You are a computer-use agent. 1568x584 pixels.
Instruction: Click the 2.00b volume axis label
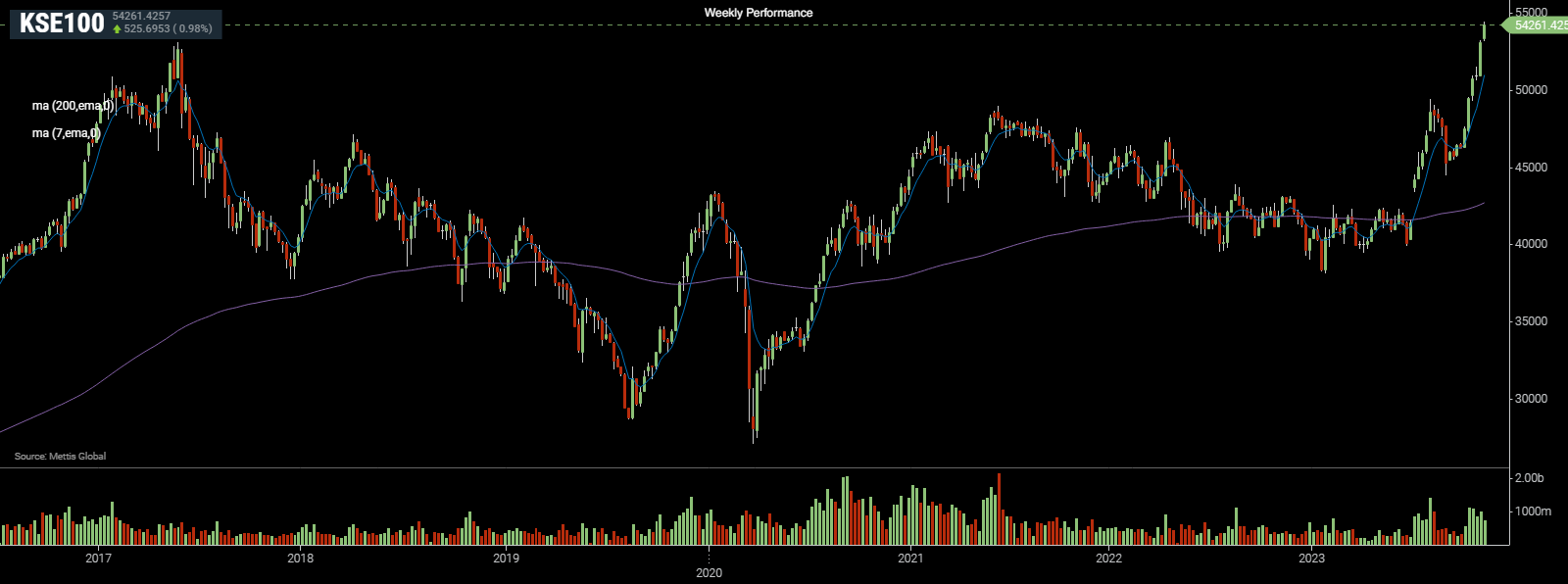tap(1530, 478)
